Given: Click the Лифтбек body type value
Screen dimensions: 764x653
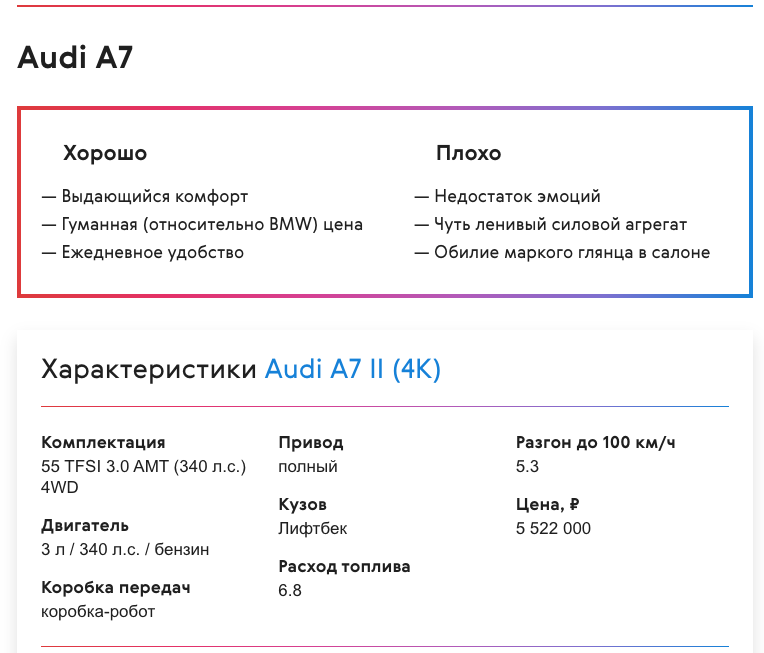Looking at the screenshot, I should pyautogui.click(x=313, y=529).
